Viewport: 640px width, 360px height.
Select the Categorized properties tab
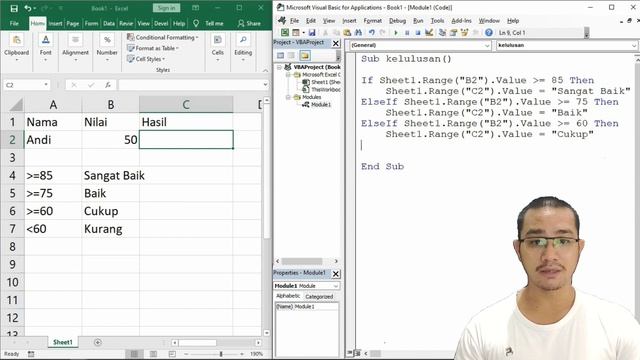coord(319,297)
